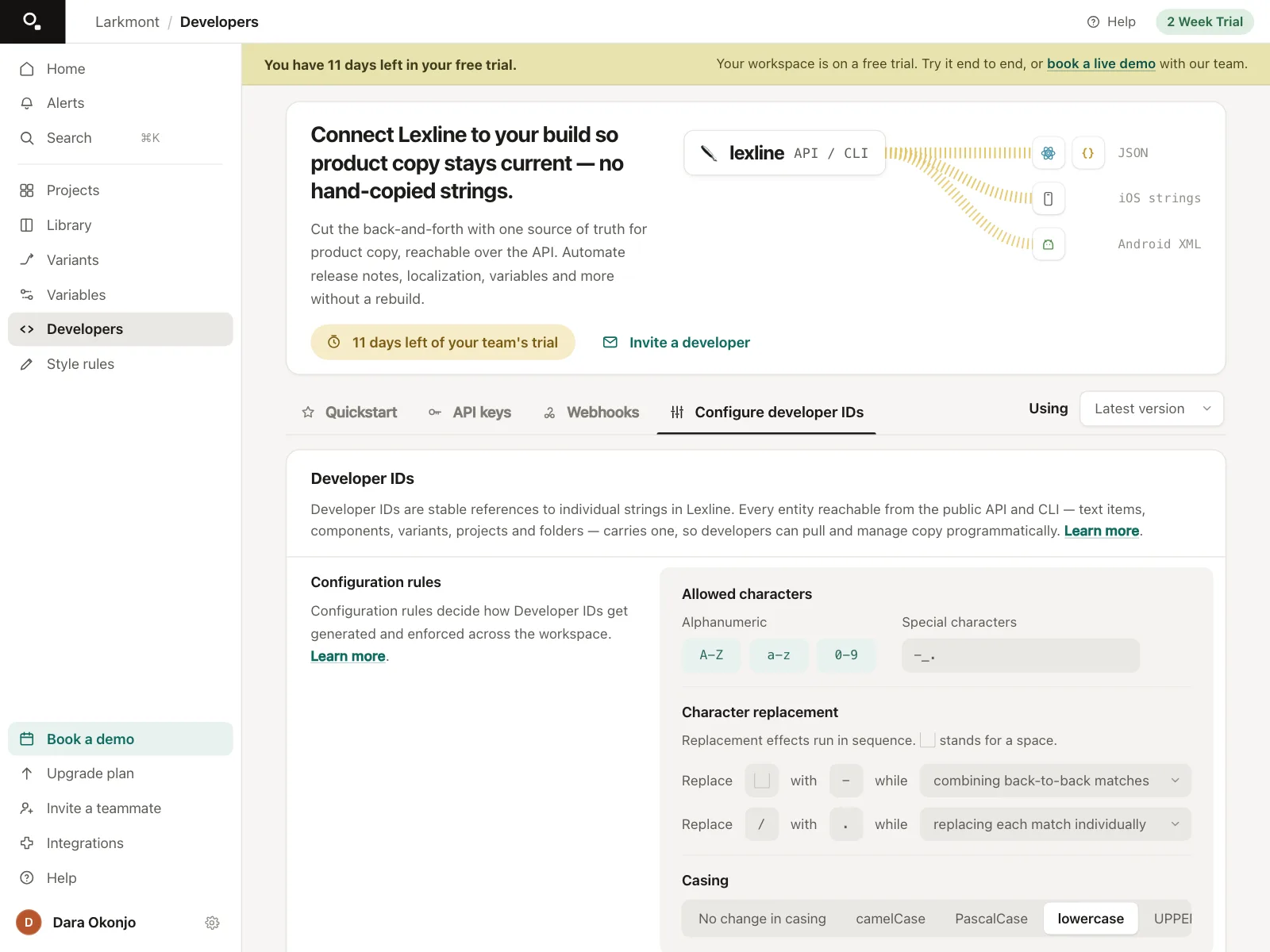Toggle the A–Z uppercase characters chip
The width and height of the screenshot is (1270, 952).
point(711,655)
